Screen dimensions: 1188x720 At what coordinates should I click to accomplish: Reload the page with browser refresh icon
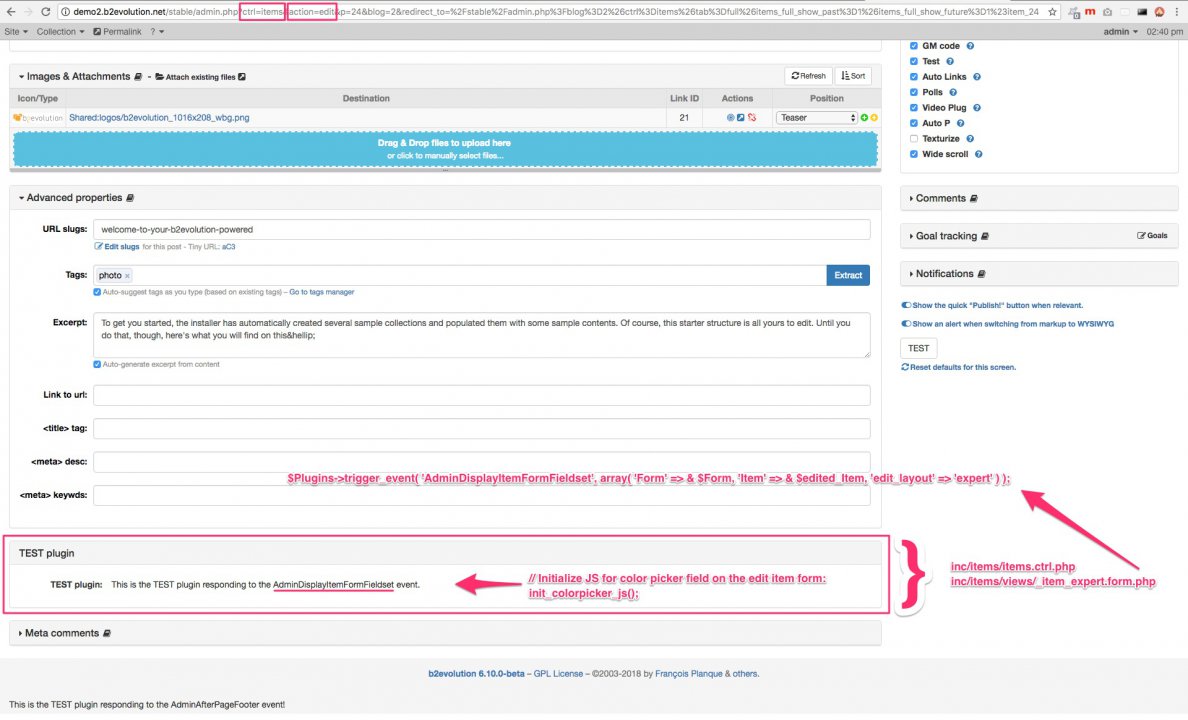click(45, 11)
